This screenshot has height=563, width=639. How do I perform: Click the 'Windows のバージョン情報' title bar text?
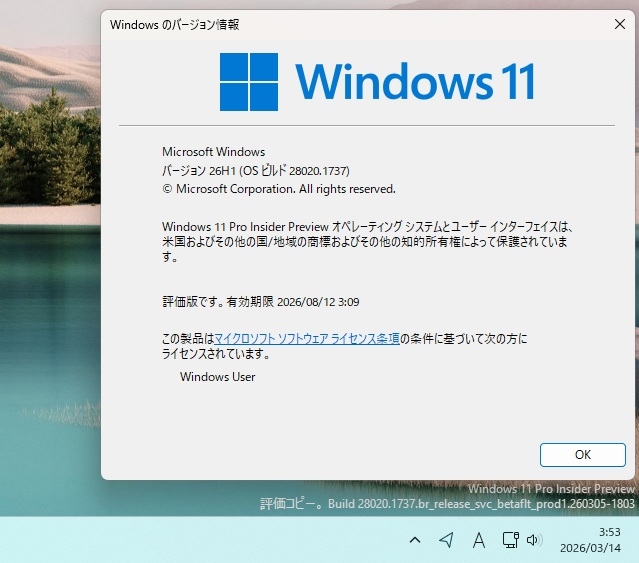pyautogui.click(x=174, y=25)
